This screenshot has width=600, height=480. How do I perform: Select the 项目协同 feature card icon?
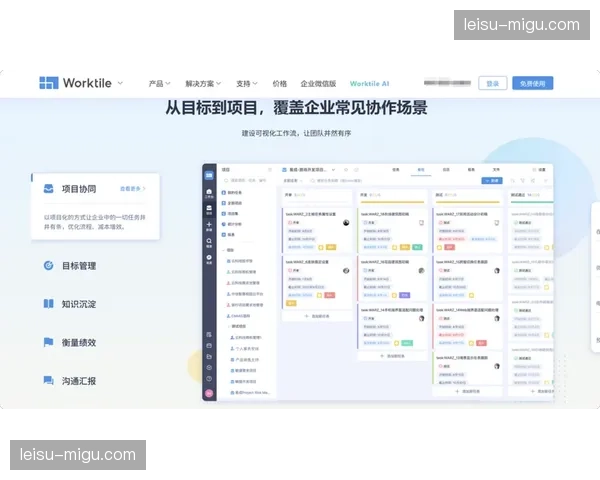[x=49, y=188]
